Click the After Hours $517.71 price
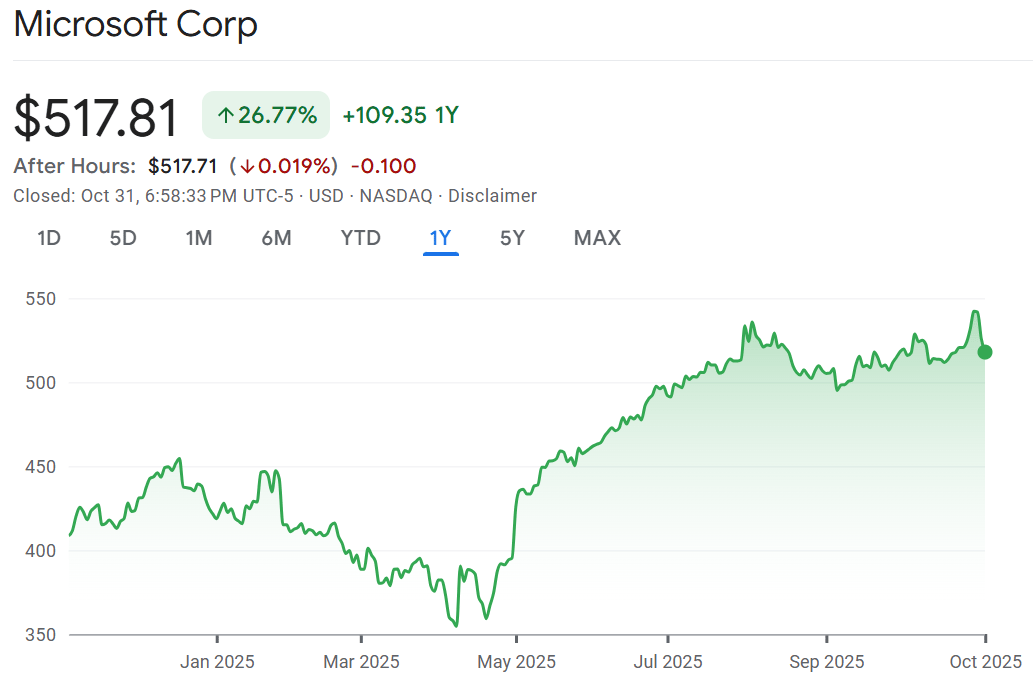 pos(182,166)
